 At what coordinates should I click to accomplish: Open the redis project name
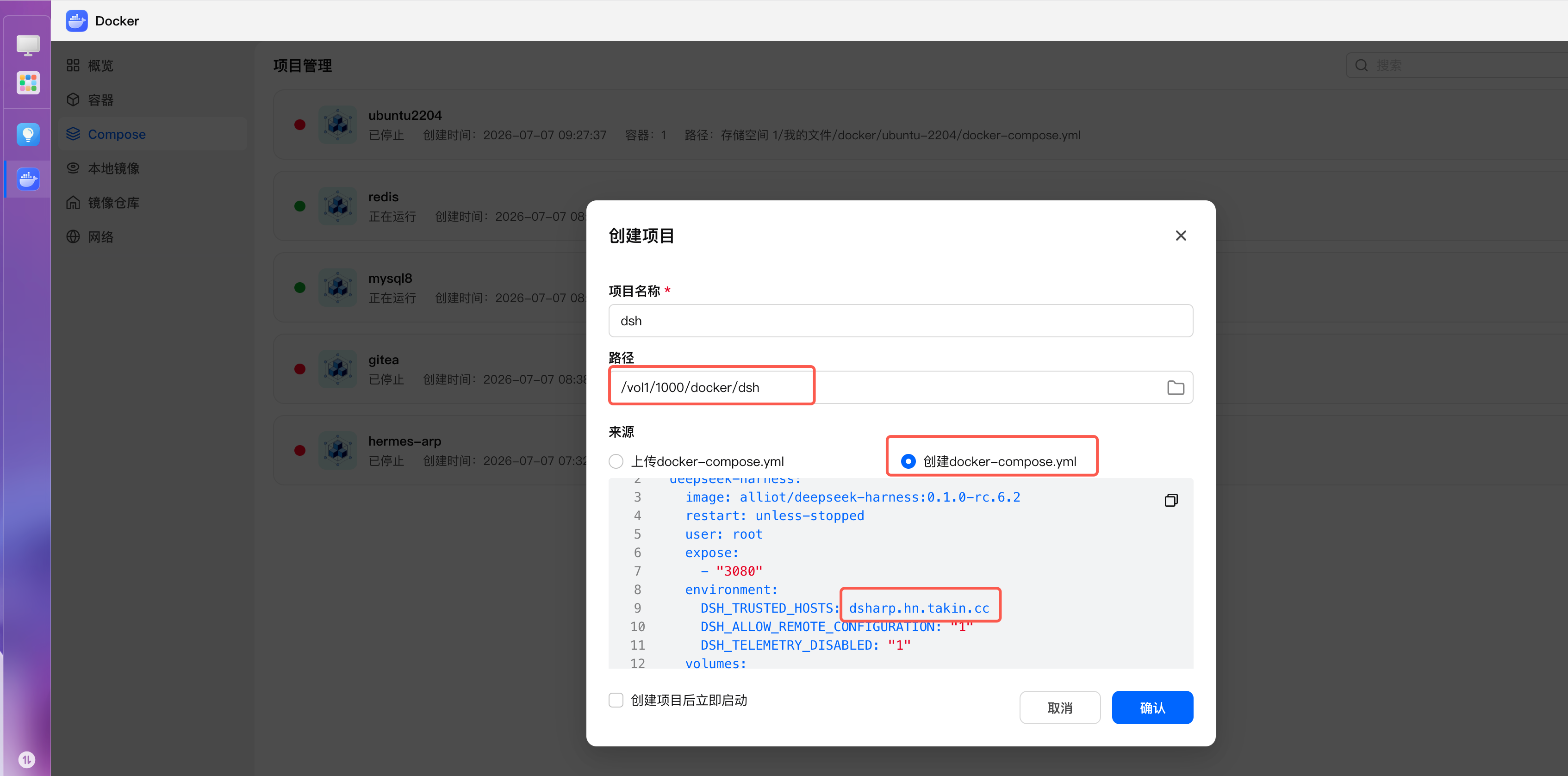384,197
